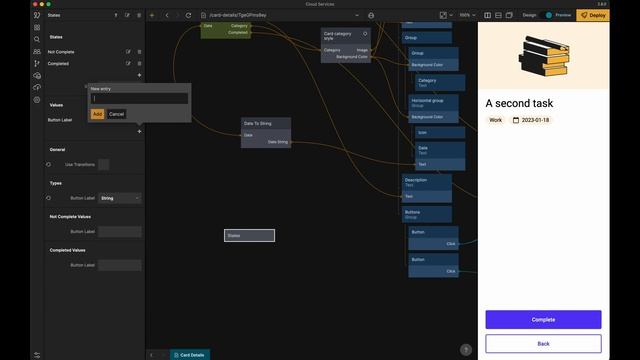Viewport: 640px width, 360px height.
Task: Open the editor settings sliders icon at the bottom of the sidebar
Action: [37, 355]
